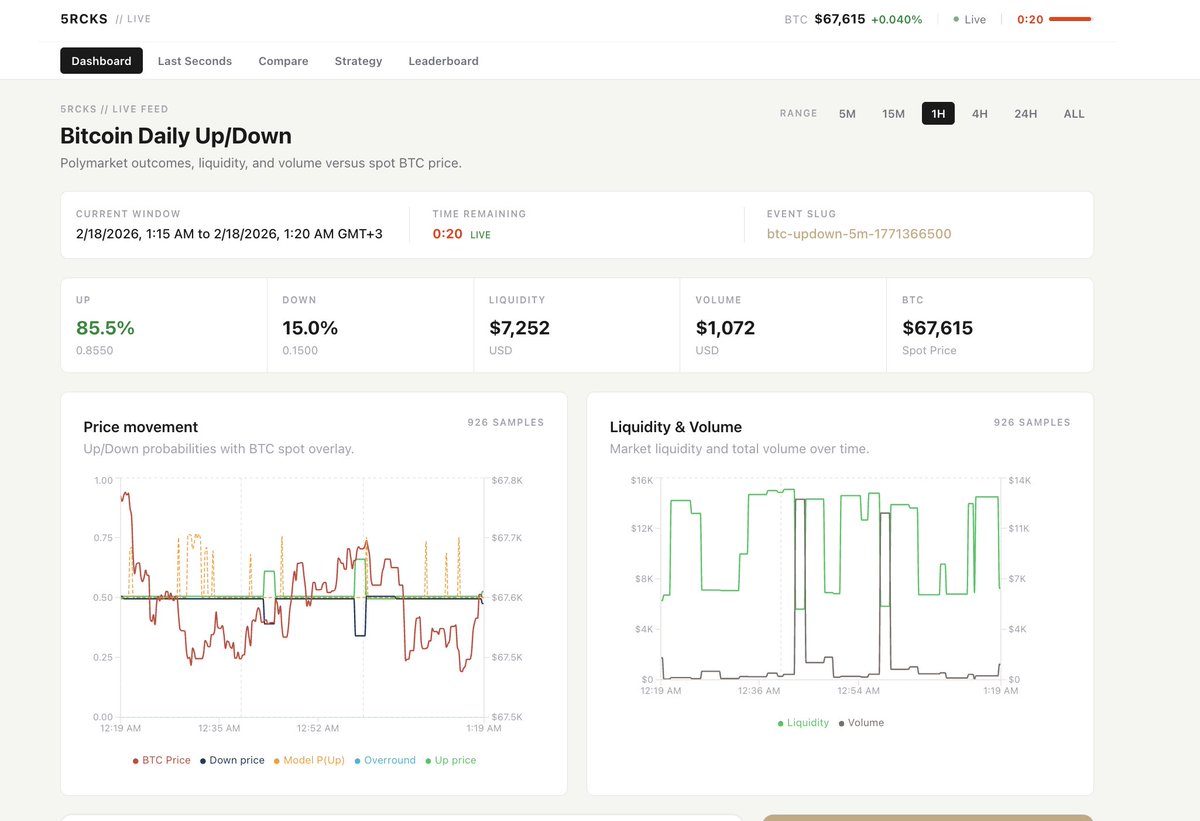The height and width of the screenshot is (821, 1200).
Task: Open the Compare tab
Action: tap(283, 61)
